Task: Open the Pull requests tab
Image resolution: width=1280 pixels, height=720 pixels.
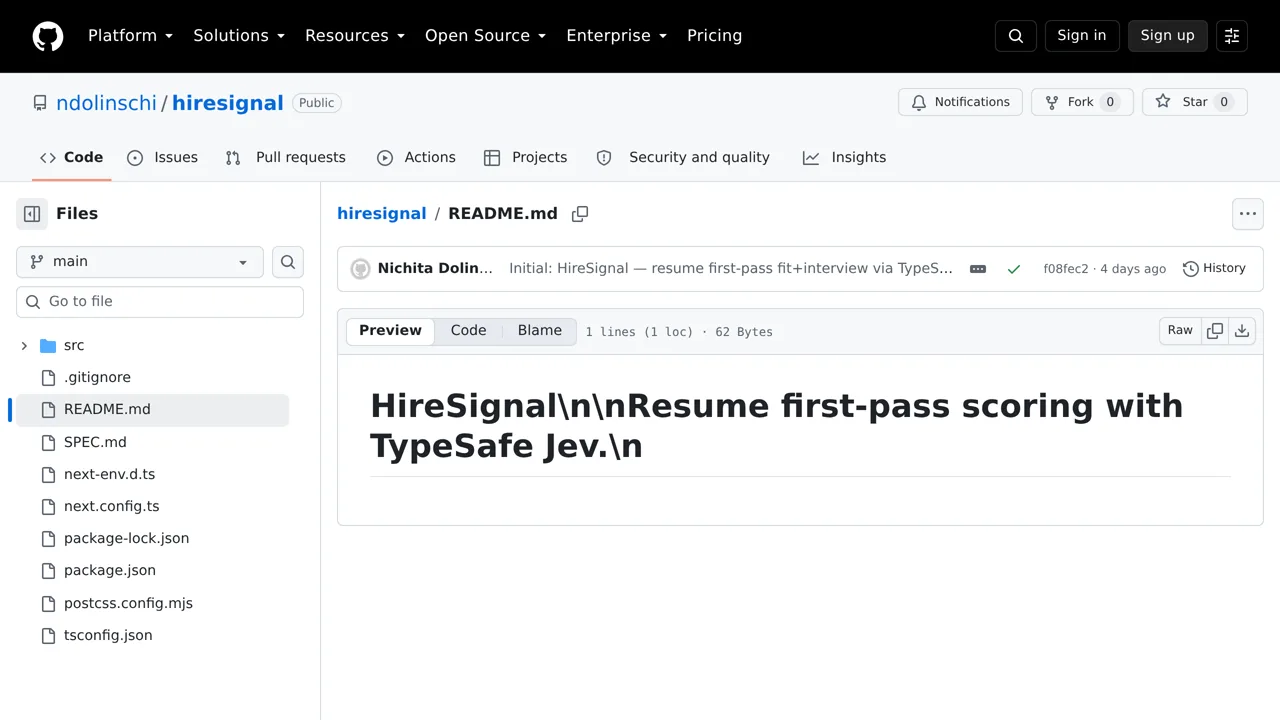Action: click(286, 158)
